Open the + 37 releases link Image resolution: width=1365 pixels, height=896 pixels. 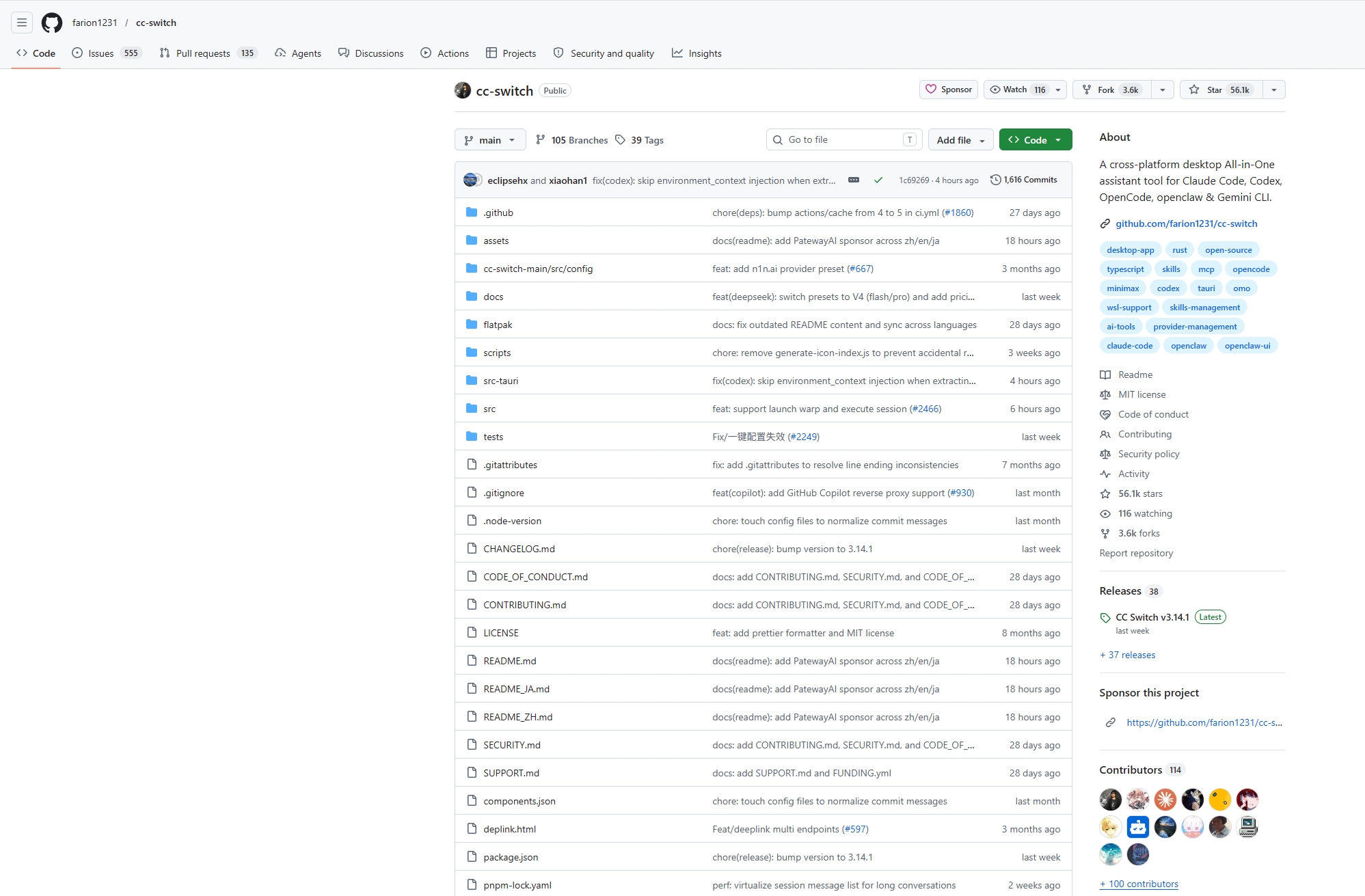(1127, 655)
